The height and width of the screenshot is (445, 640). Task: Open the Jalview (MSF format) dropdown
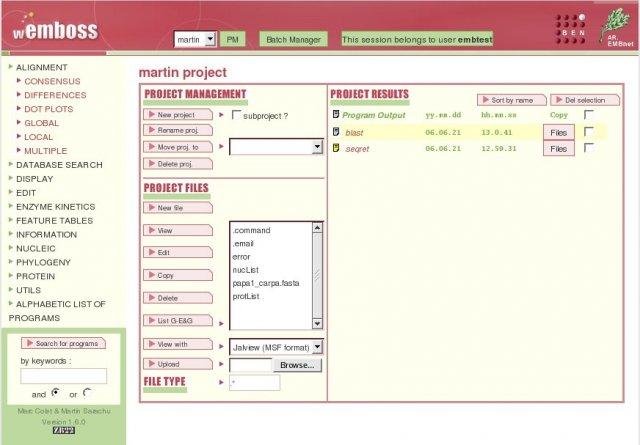[275, 346]
